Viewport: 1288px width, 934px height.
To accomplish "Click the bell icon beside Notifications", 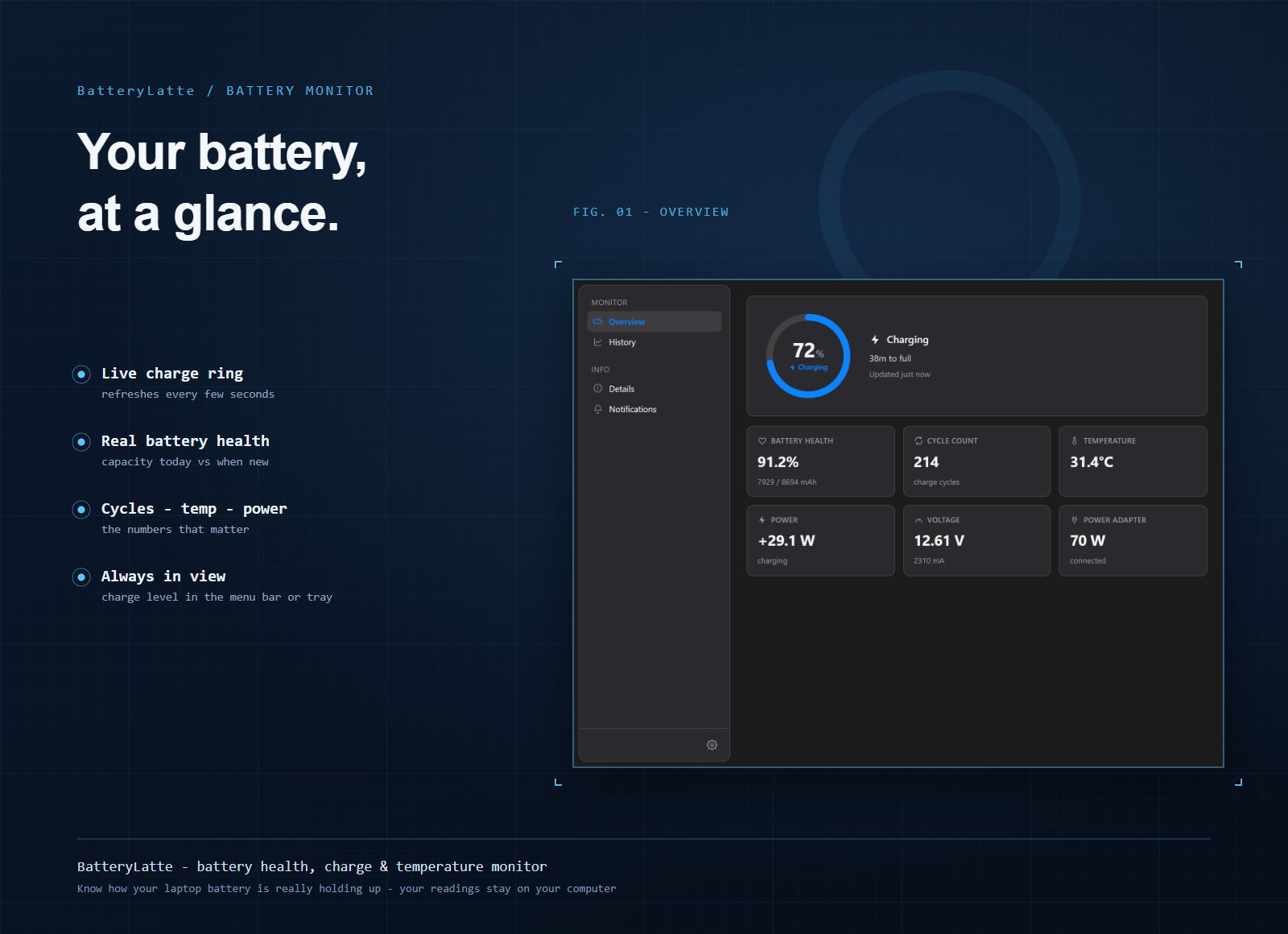I will pos(598,409).
